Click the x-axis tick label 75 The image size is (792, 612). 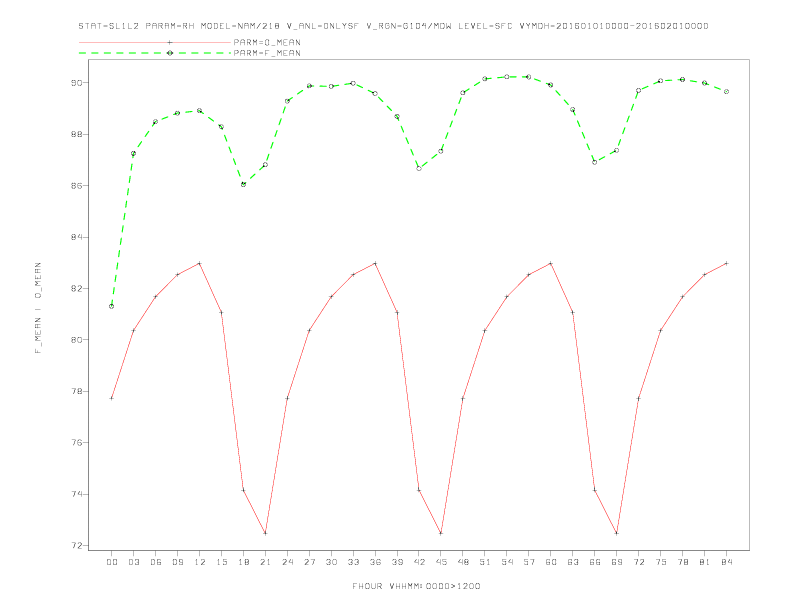(x=661, y=562)
